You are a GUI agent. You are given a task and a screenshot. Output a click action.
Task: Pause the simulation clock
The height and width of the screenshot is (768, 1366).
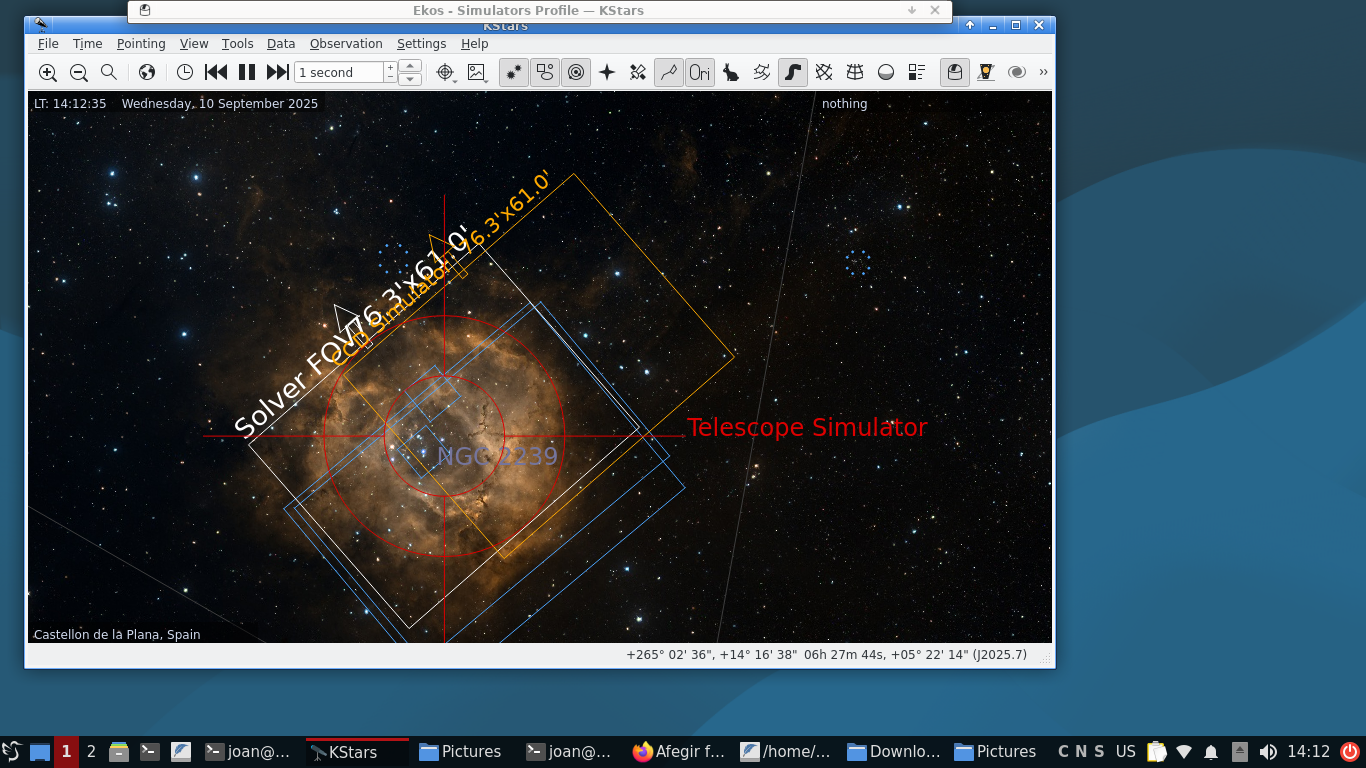(247, 72)
